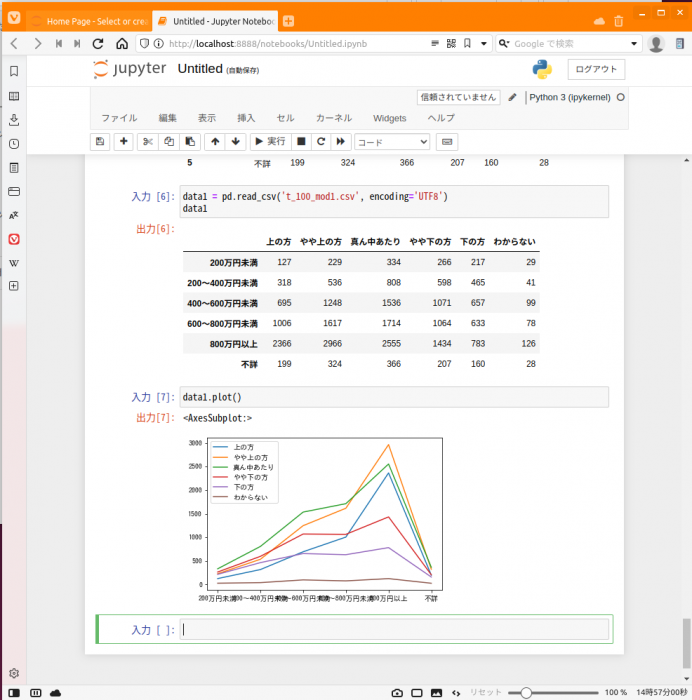Interrupt the kernel with stop icon
Viewport: 692px width, 700px height.
(x=301, y=142)
